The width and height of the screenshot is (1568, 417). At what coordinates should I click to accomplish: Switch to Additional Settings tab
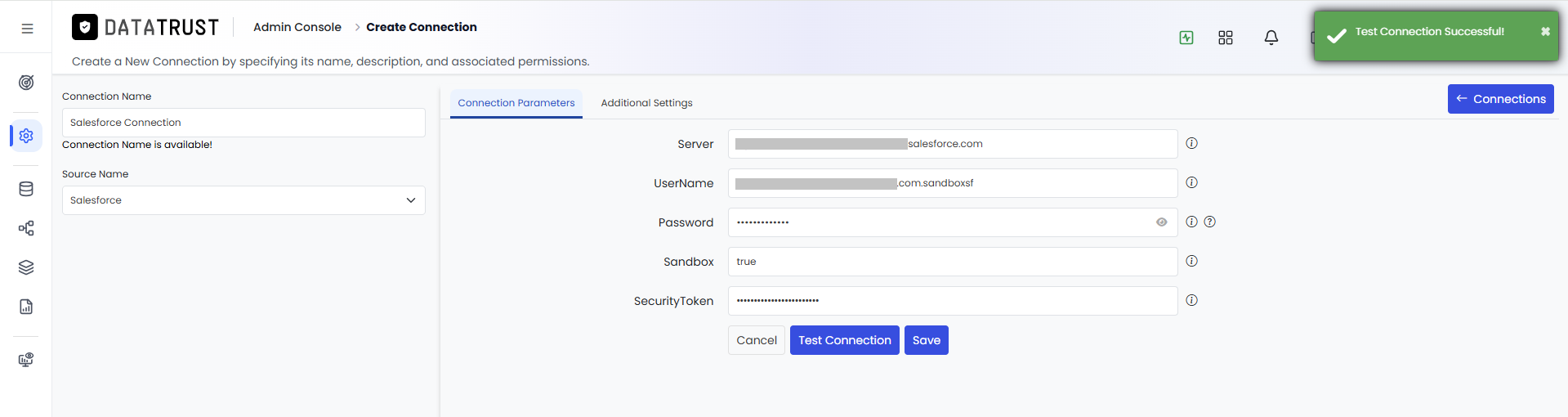tap(646, 103)
